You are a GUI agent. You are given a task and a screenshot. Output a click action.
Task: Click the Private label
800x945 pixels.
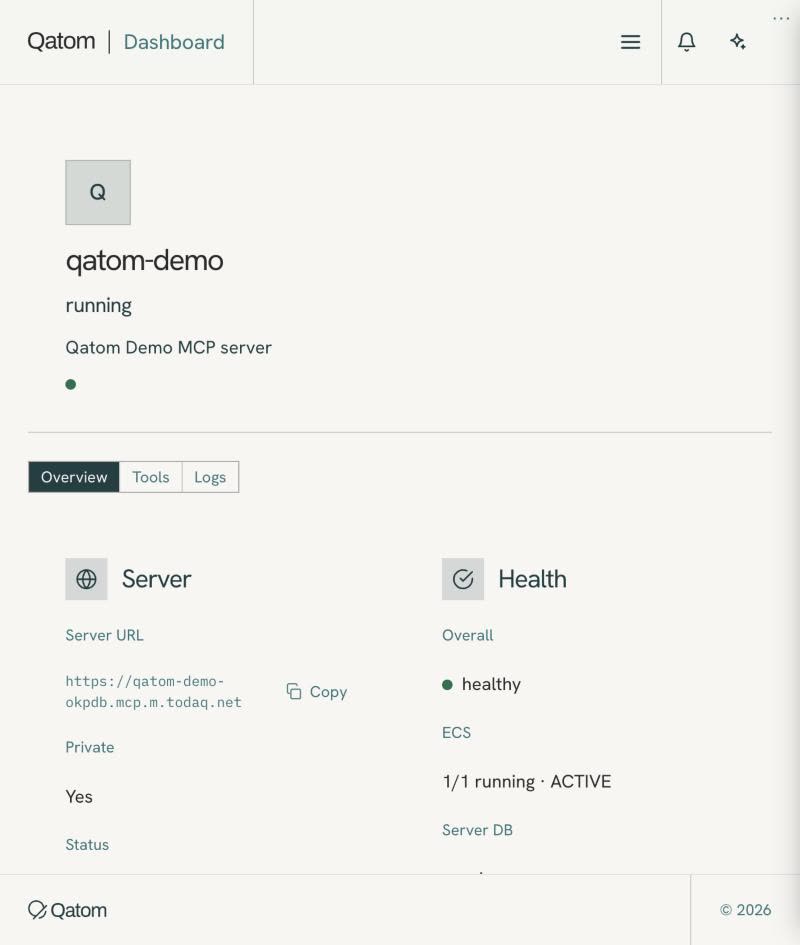coord(90,747)
